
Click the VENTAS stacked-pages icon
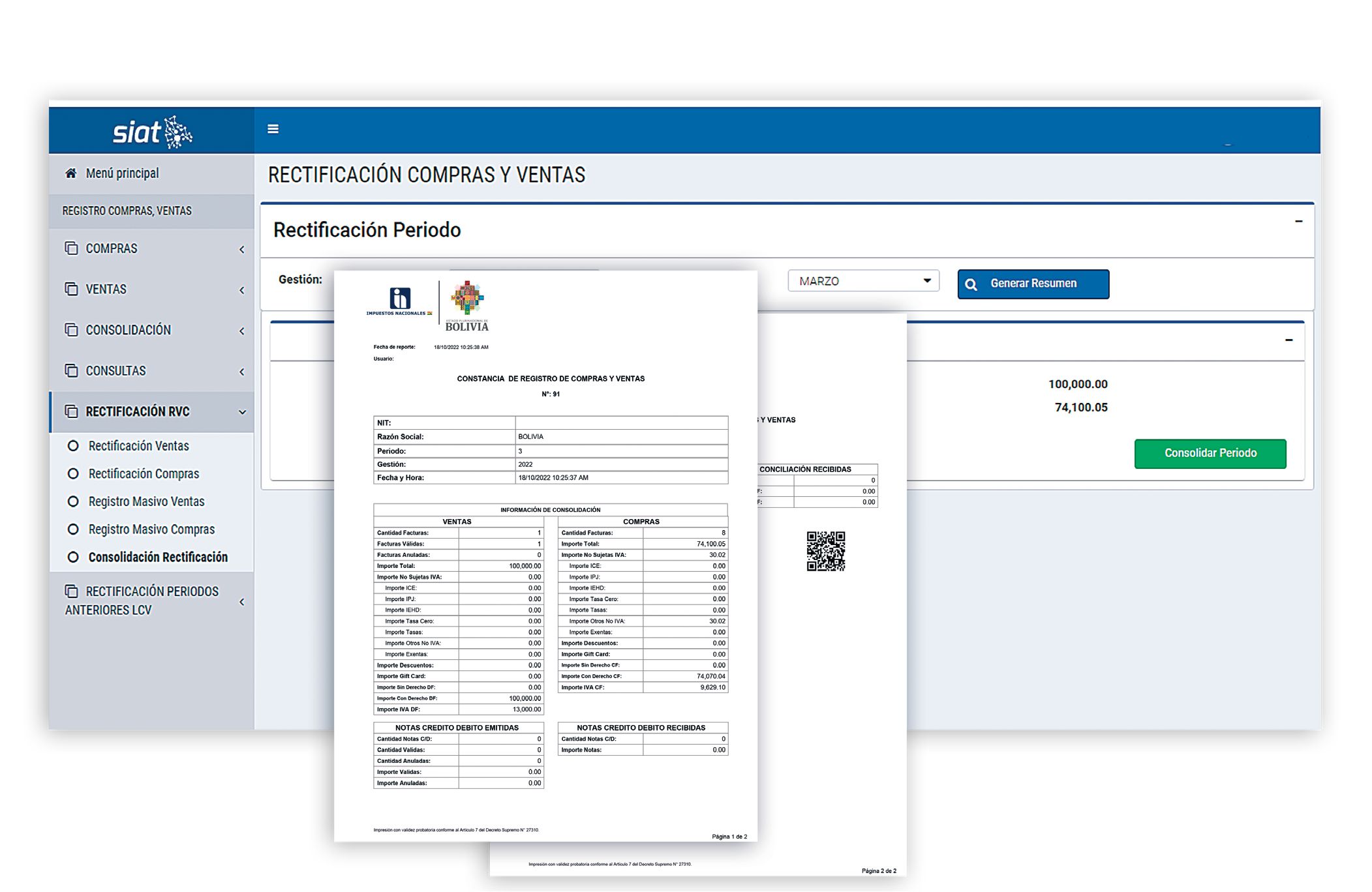point(71,289)
